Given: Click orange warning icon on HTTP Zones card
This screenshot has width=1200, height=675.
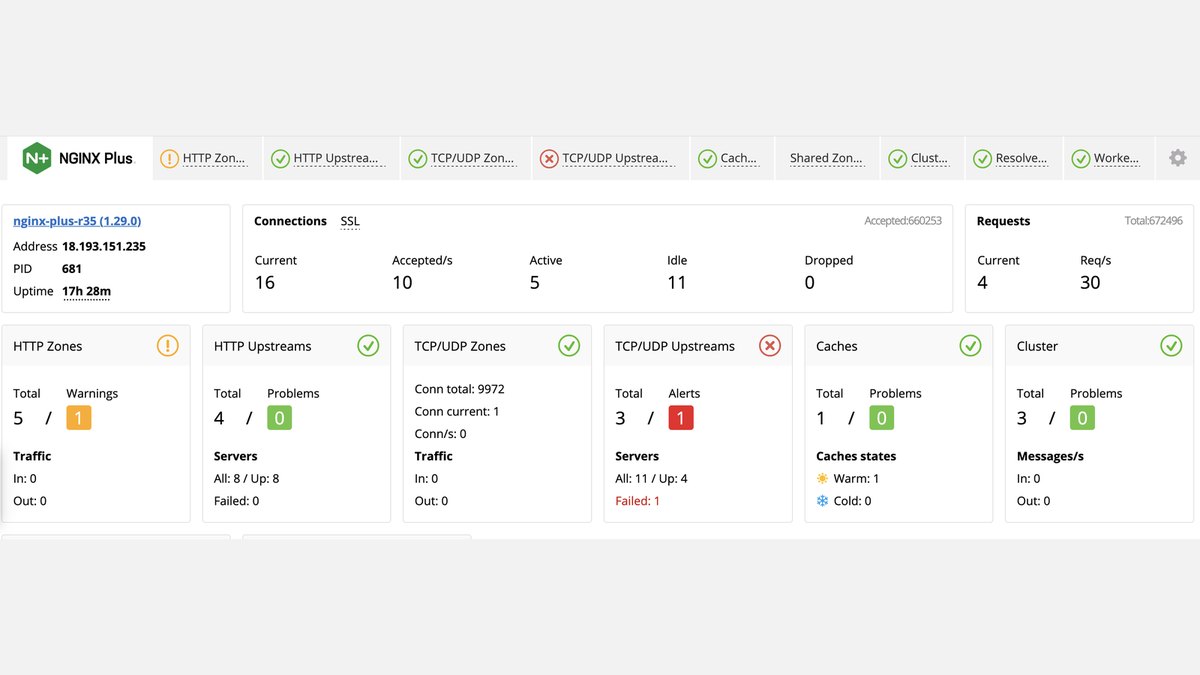Looking at the screenshot, I should tap(168, 346).
